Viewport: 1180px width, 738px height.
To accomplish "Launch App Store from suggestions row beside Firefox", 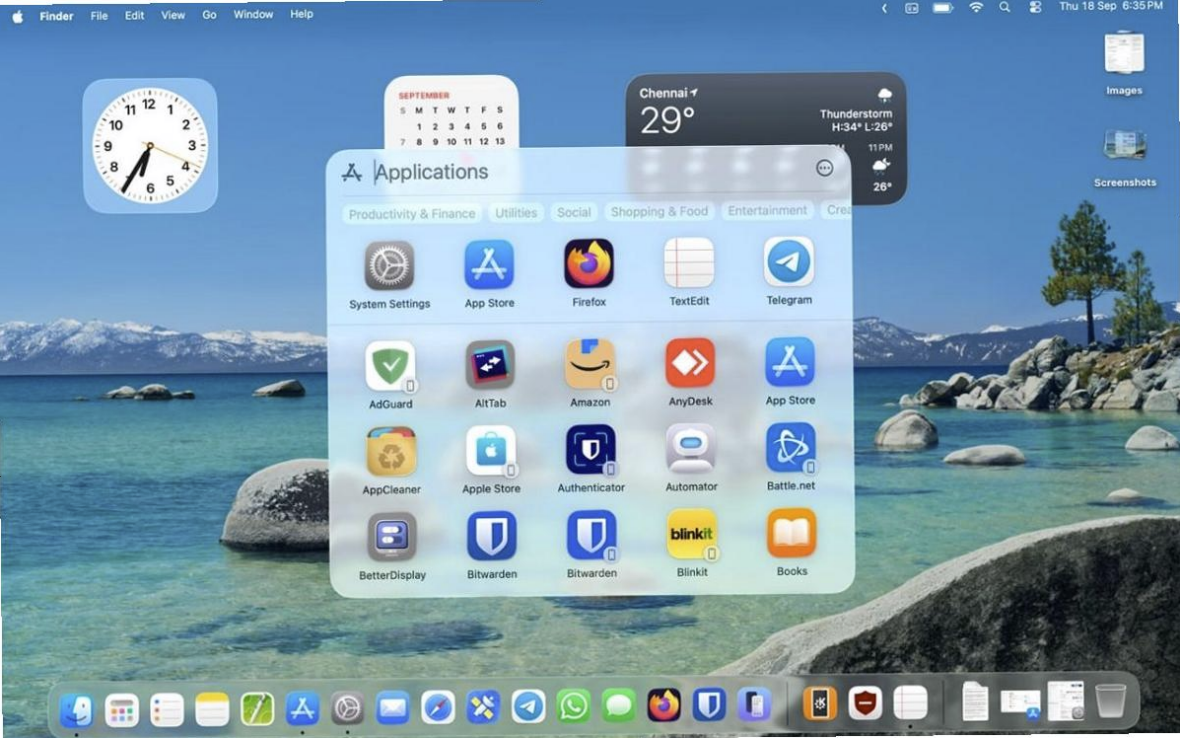I will 489,265.
